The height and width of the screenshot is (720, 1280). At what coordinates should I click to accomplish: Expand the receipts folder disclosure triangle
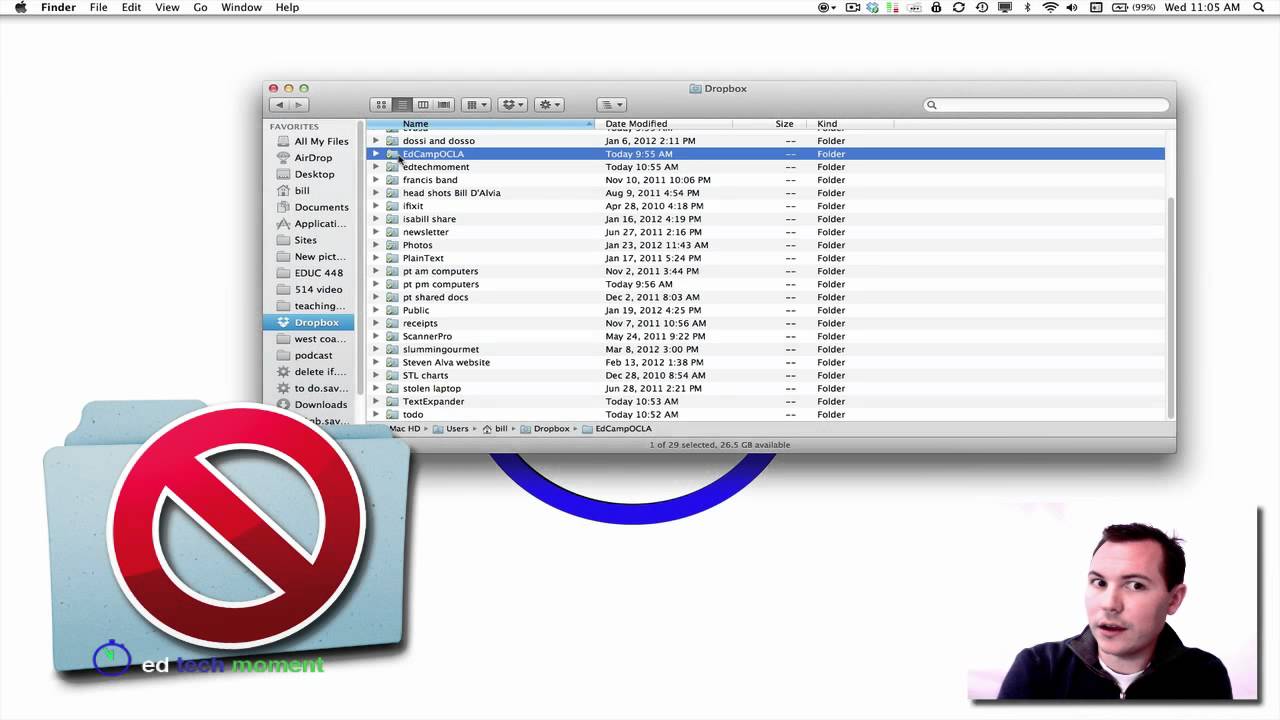coord(376,323)
